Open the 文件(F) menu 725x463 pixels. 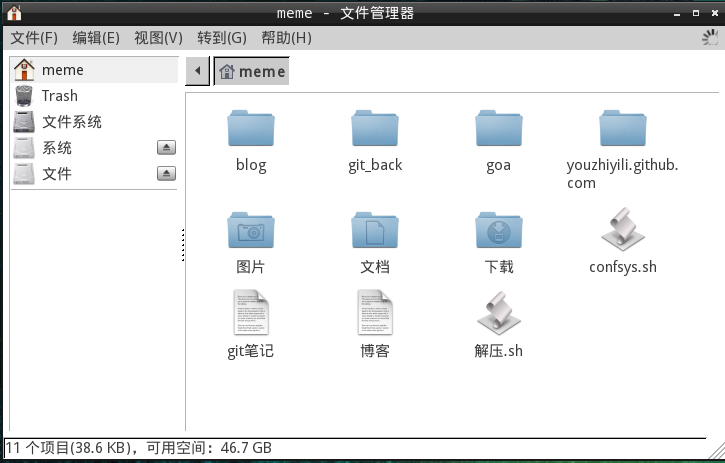coord(34,38)
